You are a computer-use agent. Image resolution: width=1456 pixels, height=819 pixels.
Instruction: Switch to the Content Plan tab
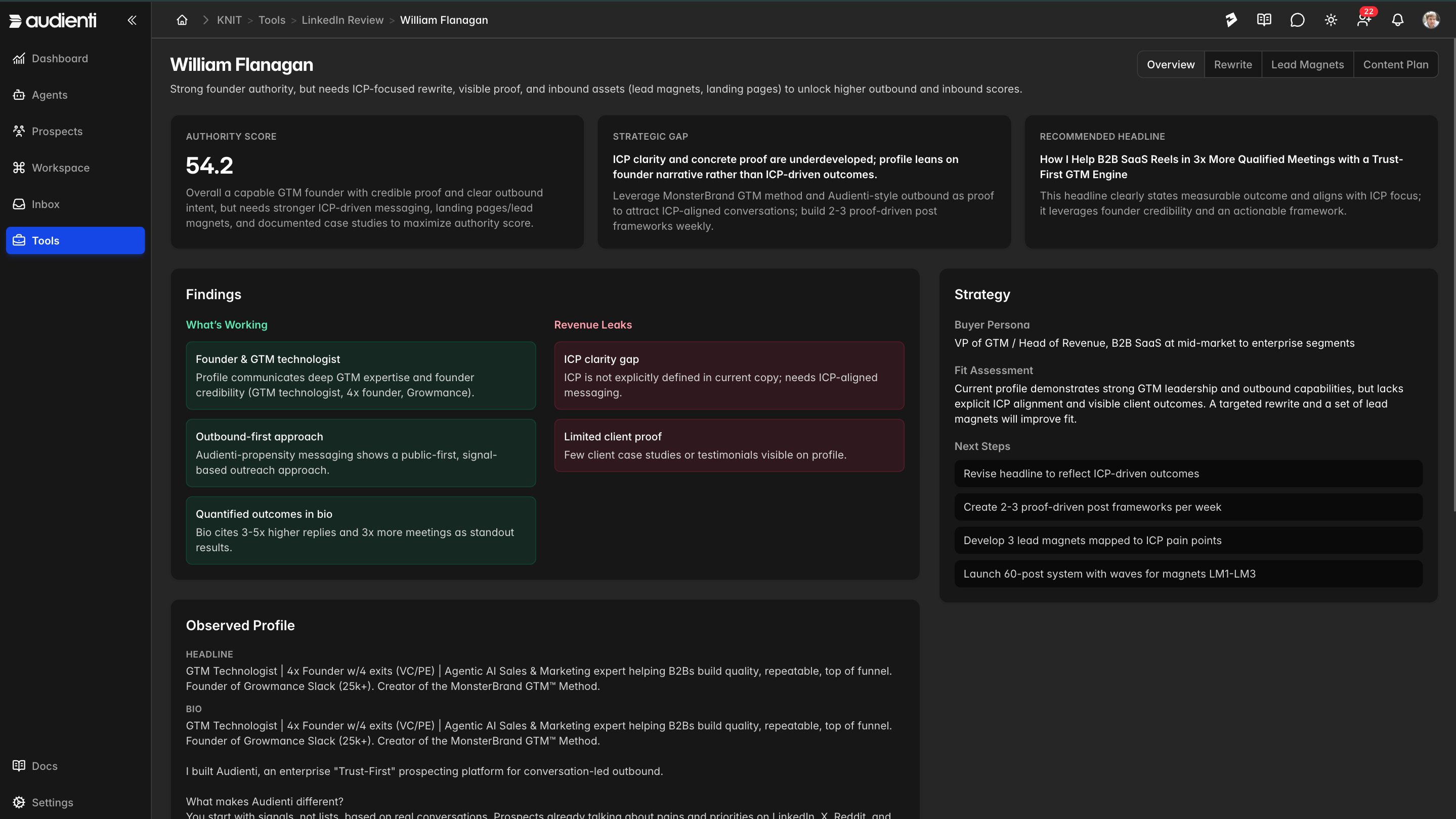click(x=1395, y=64)
